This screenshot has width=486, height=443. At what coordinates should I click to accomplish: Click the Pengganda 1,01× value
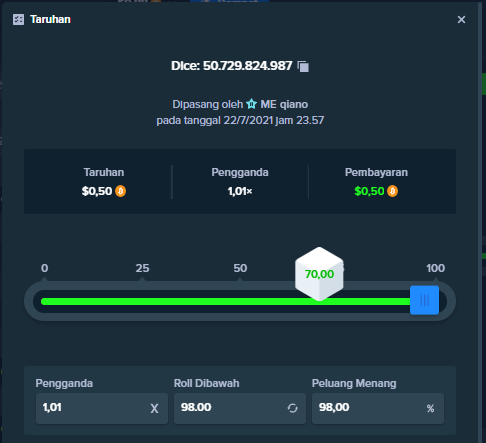240,191
